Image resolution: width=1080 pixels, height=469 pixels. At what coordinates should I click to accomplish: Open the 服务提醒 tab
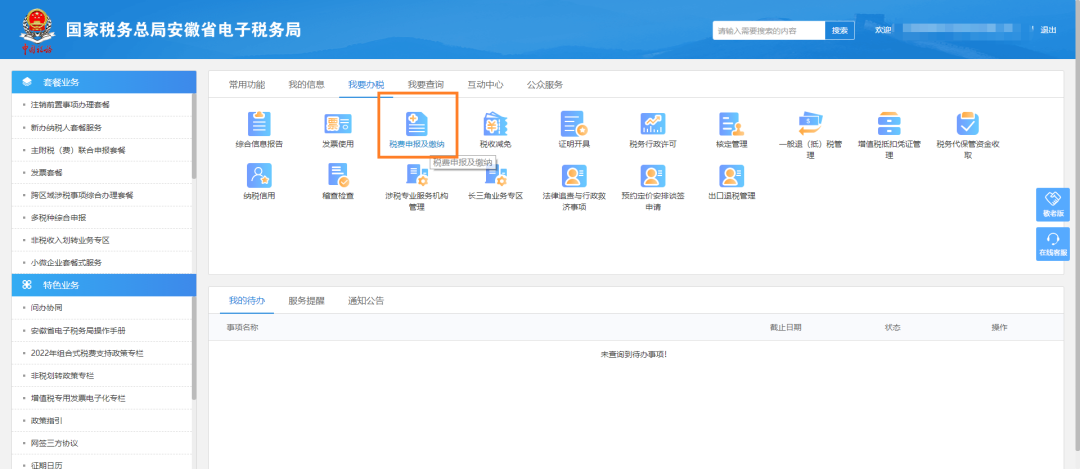(x=306, y=301)
